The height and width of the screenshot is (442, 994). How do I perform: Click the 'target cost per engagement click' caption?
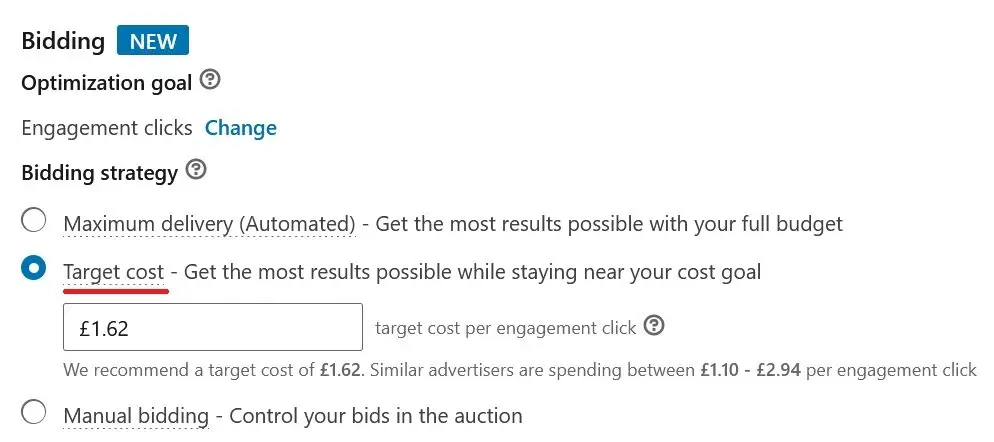coord(505,328)
